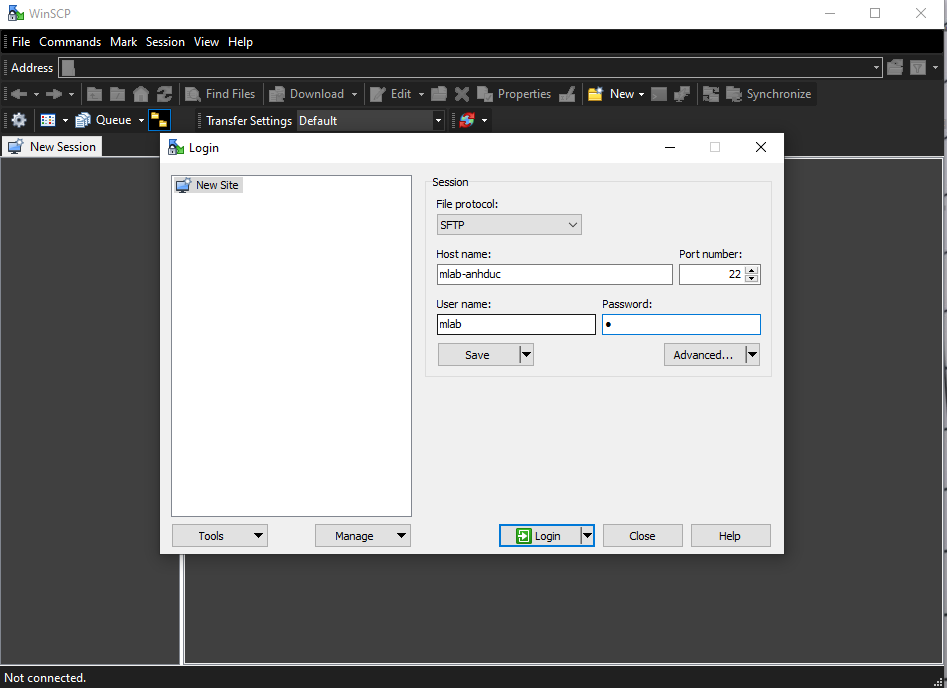Close the Login dialog with X
Viewport: 947px width, 688px height.
[x=761, y=147]
